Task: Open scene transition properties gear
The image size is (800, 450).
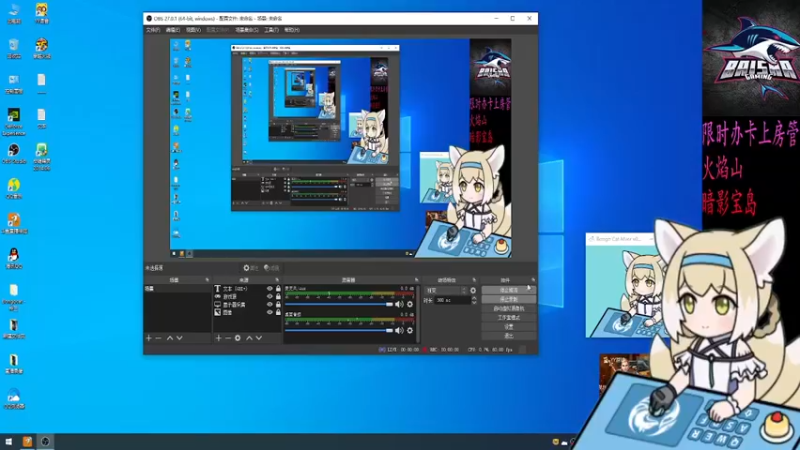Action: pyautogui.click(x=473, y=290)
